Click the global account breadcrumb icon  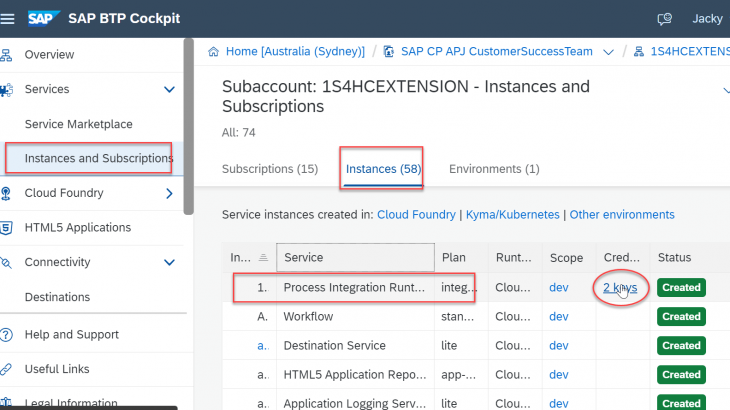(388, 51)
